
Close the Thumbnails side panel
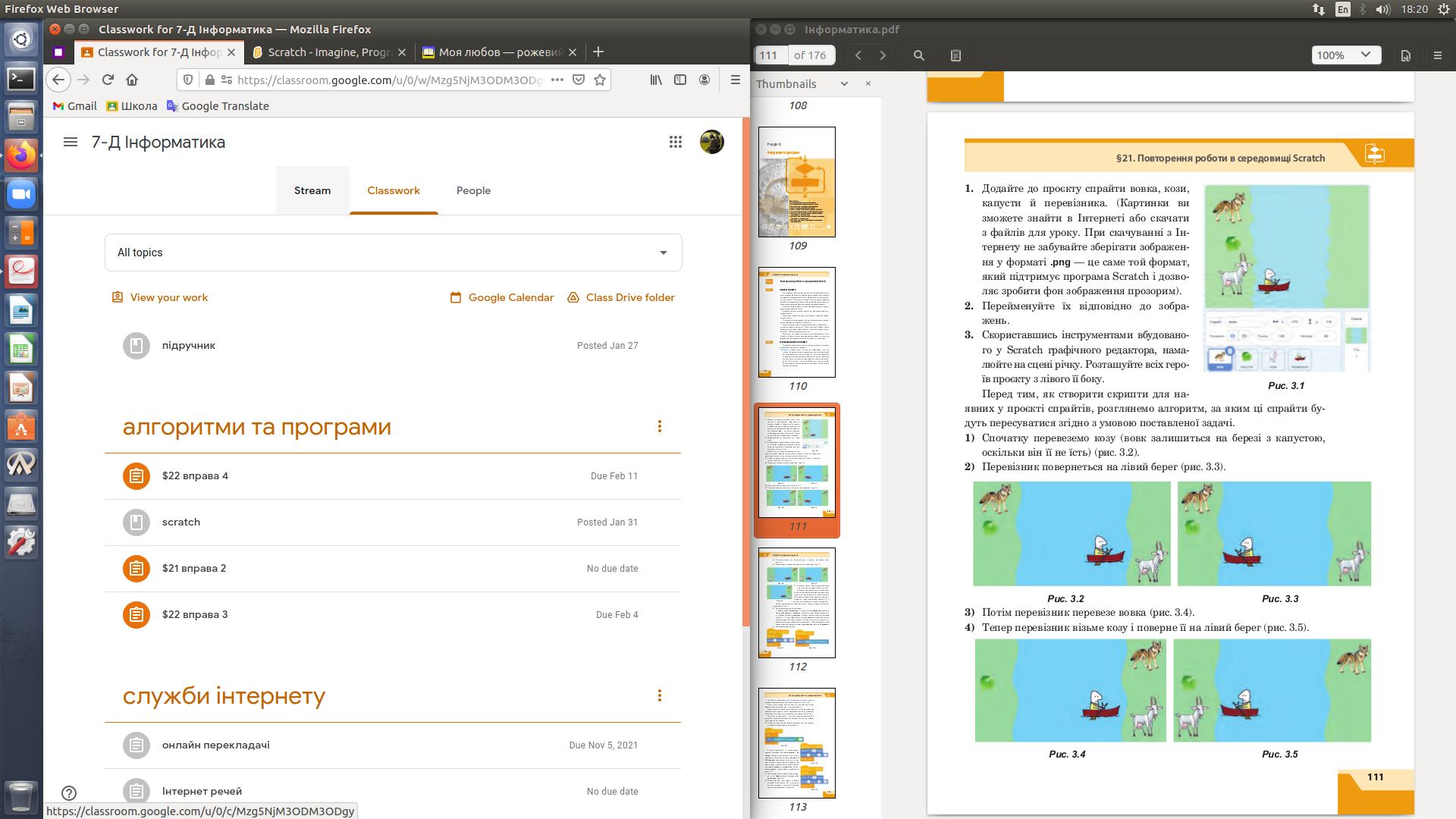868,83
